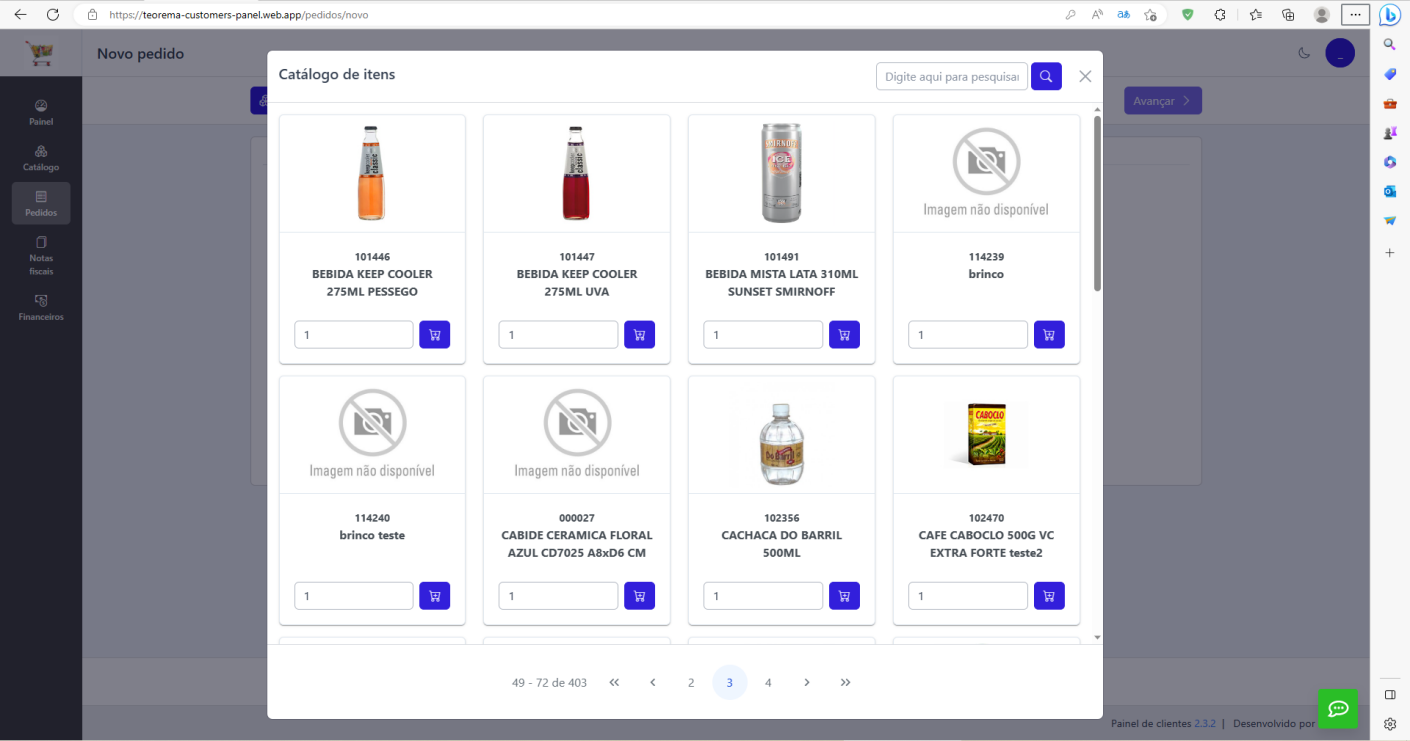Click the Avançar button

tap(1163, 100)
